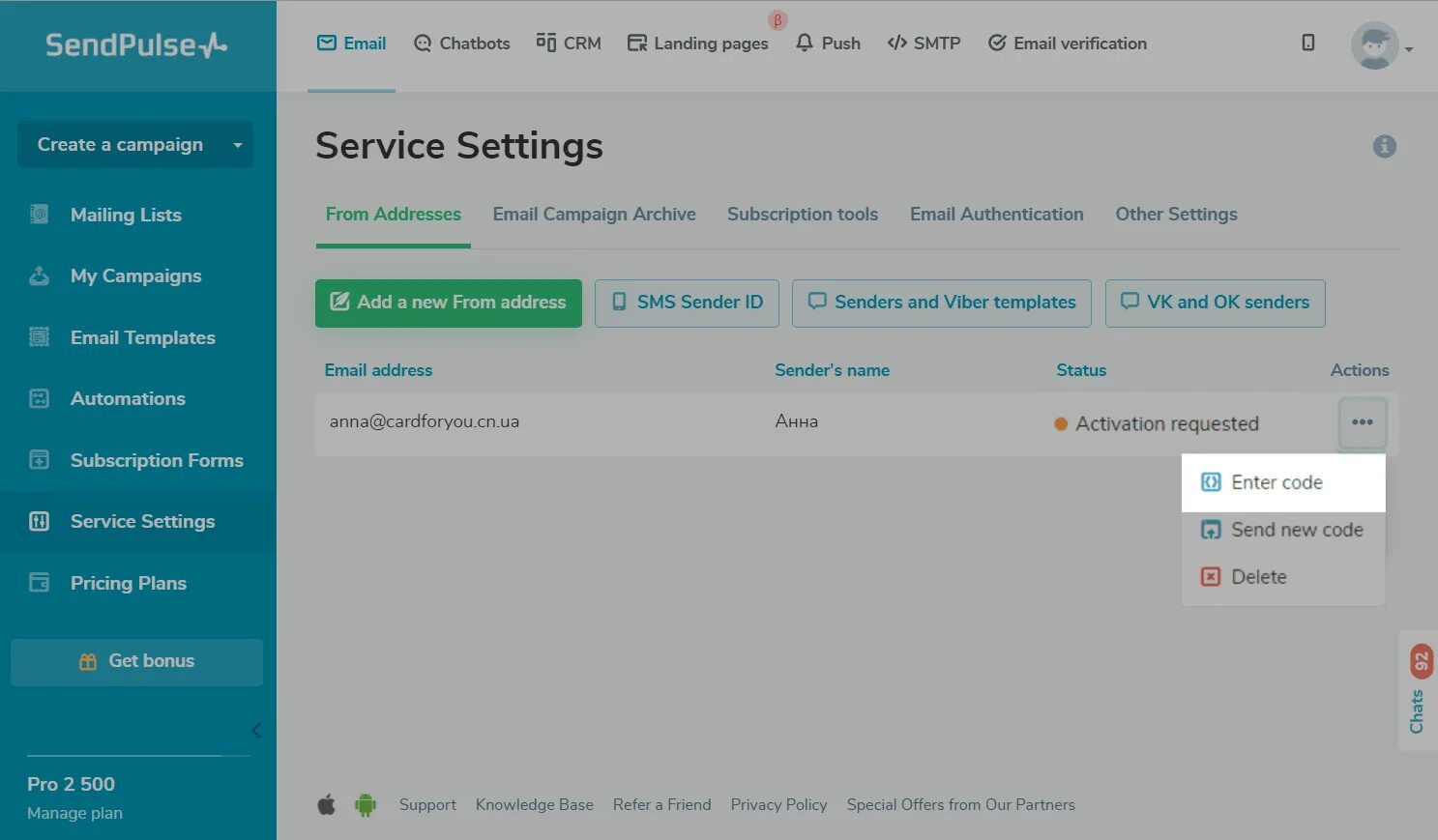Click the Sender's name column header
The image size is (1438, 840).
832,370
